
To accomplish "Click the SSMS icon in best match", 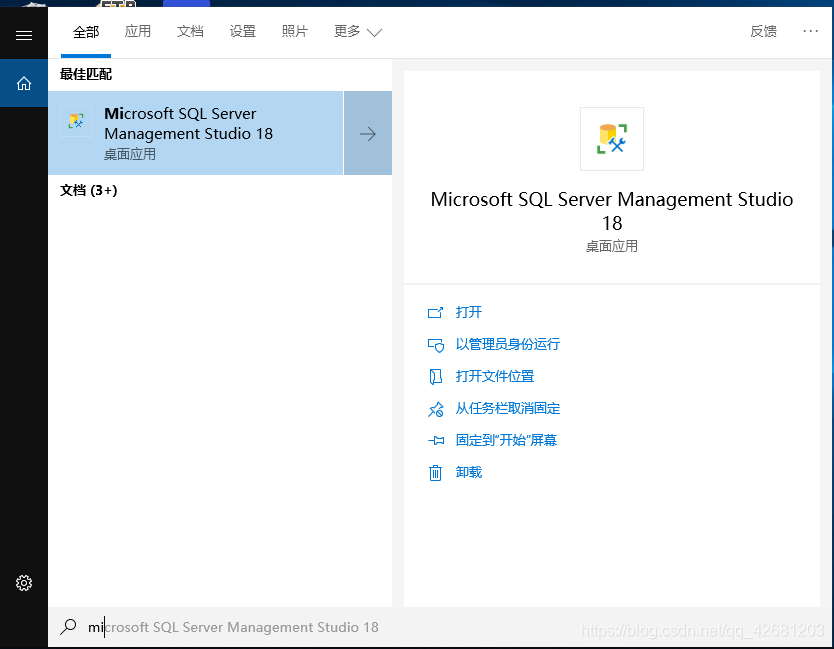I will pyautogui.click(x=76, y=122).
